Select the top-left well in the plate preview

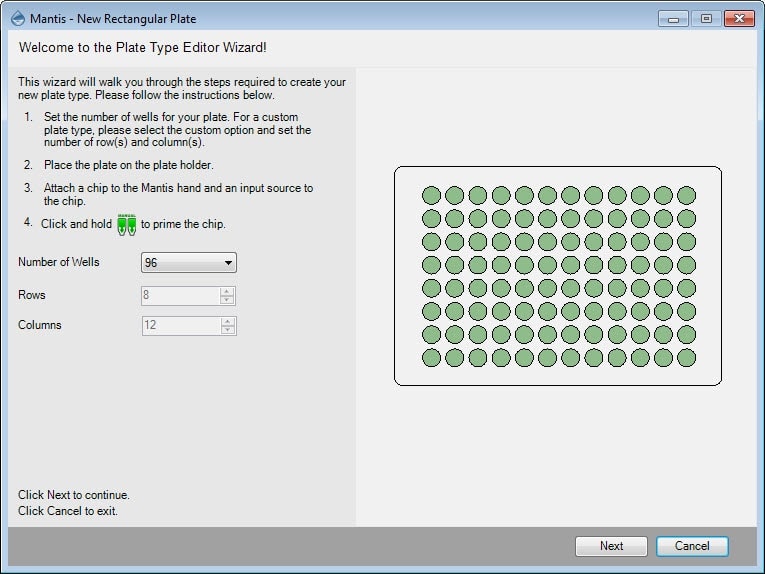coord(431,195)
